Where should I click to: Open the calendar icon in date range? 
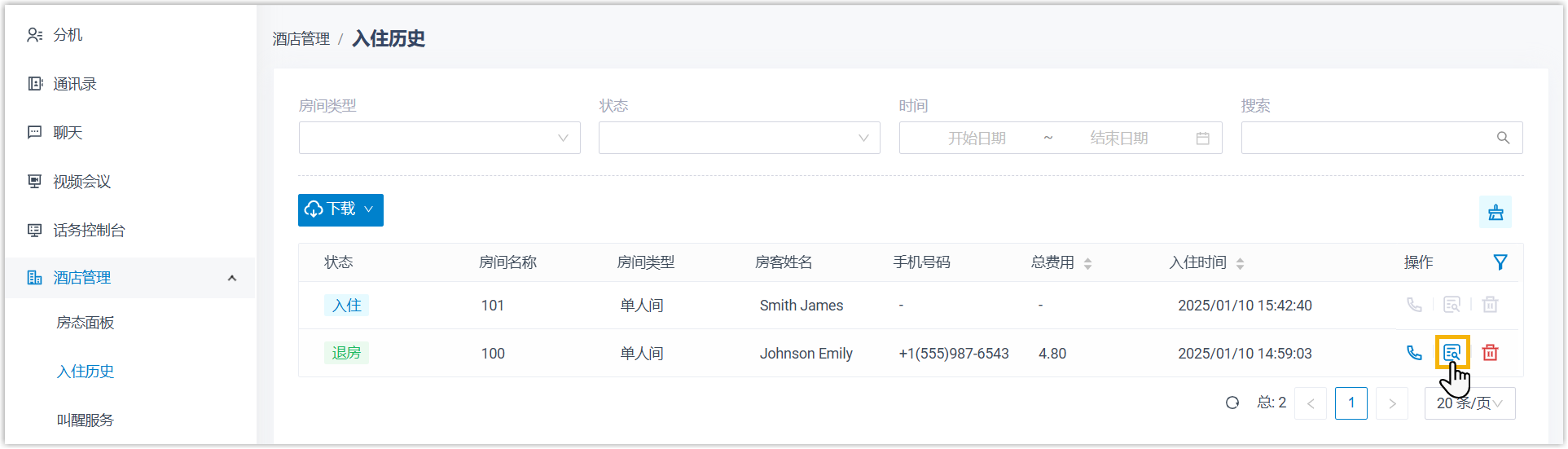pos(1202,139)
